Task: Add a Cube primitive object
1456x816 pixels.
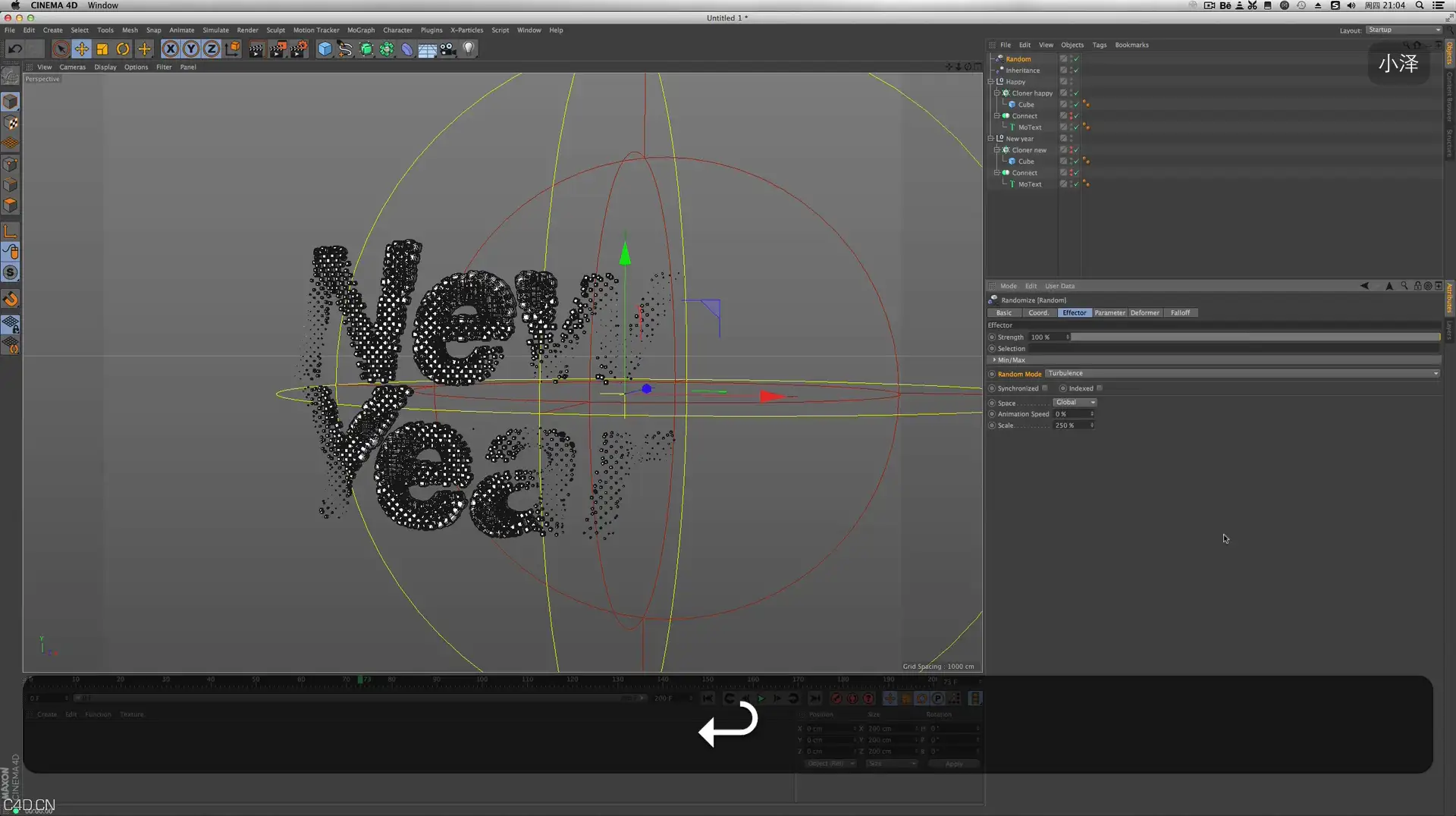Action: click(325, 49)
